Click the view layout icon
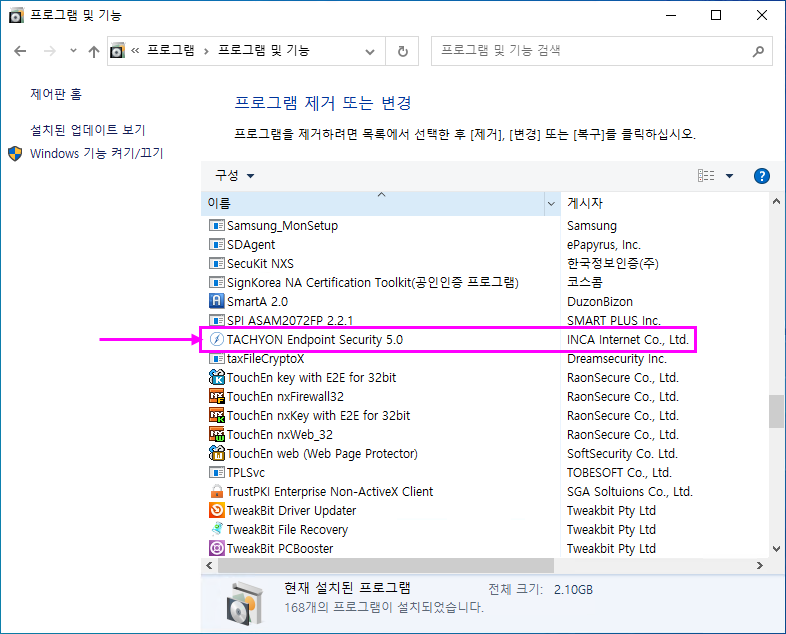 coord(706,175)
